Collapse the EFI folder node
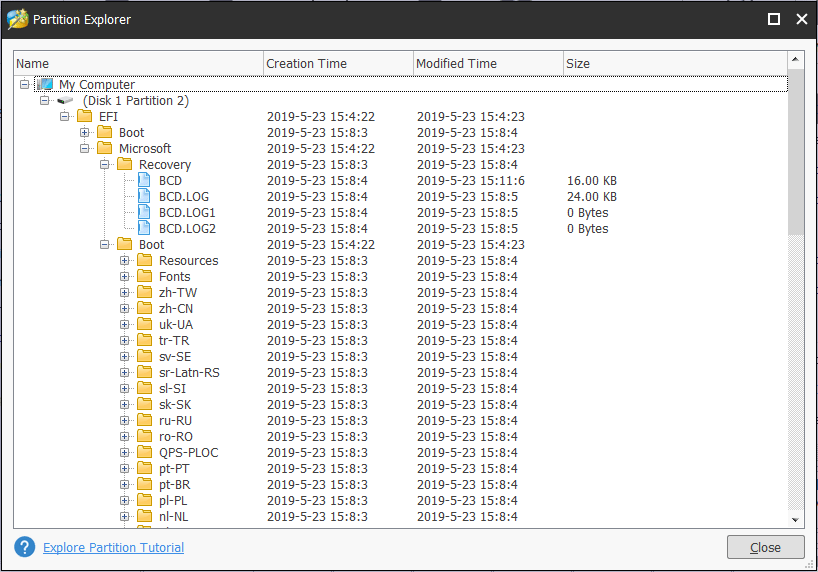 coord(64,116)
